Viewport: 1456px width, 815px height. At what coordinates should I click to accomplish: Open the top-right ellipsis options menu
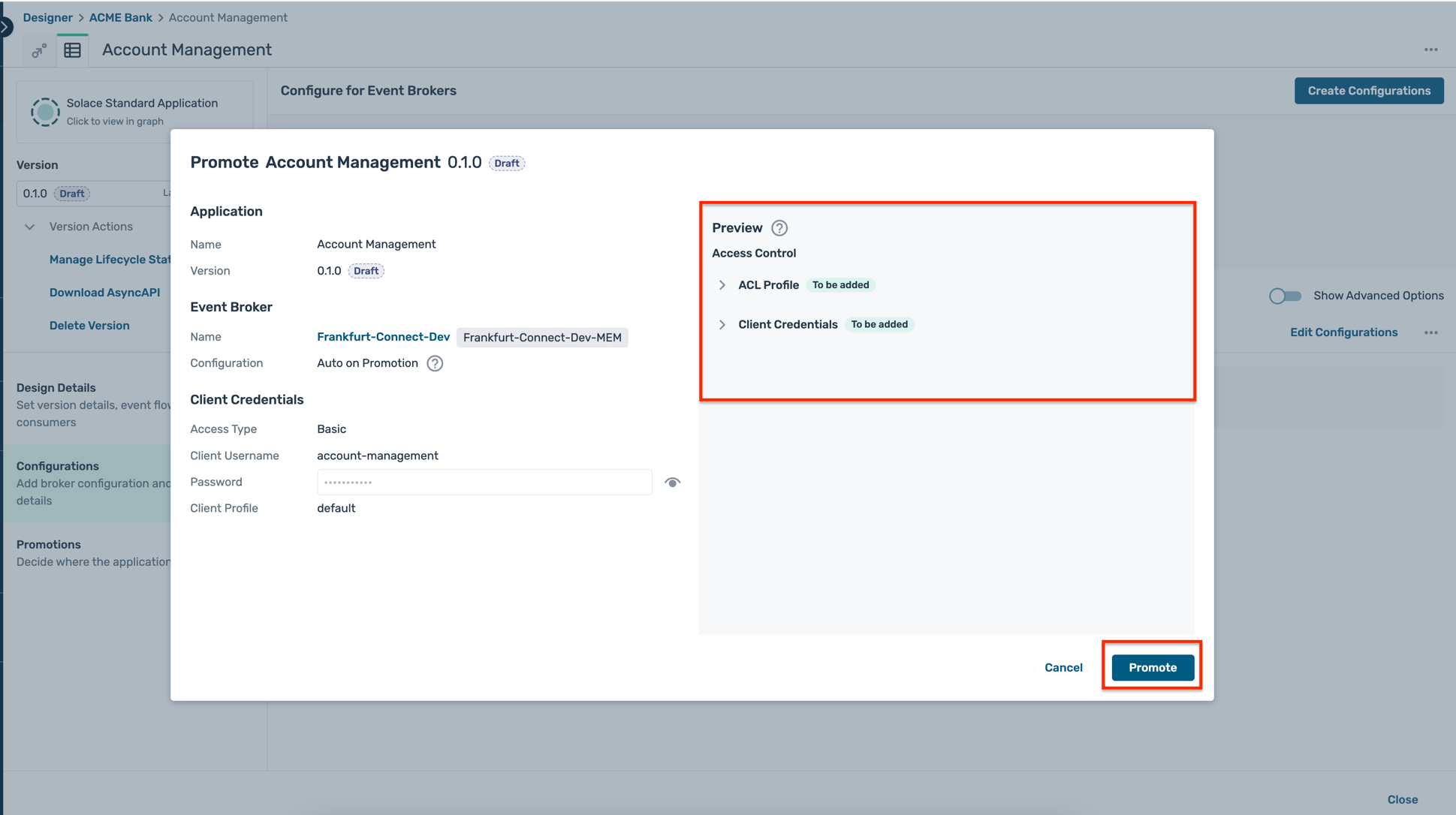coord(1431,50)
